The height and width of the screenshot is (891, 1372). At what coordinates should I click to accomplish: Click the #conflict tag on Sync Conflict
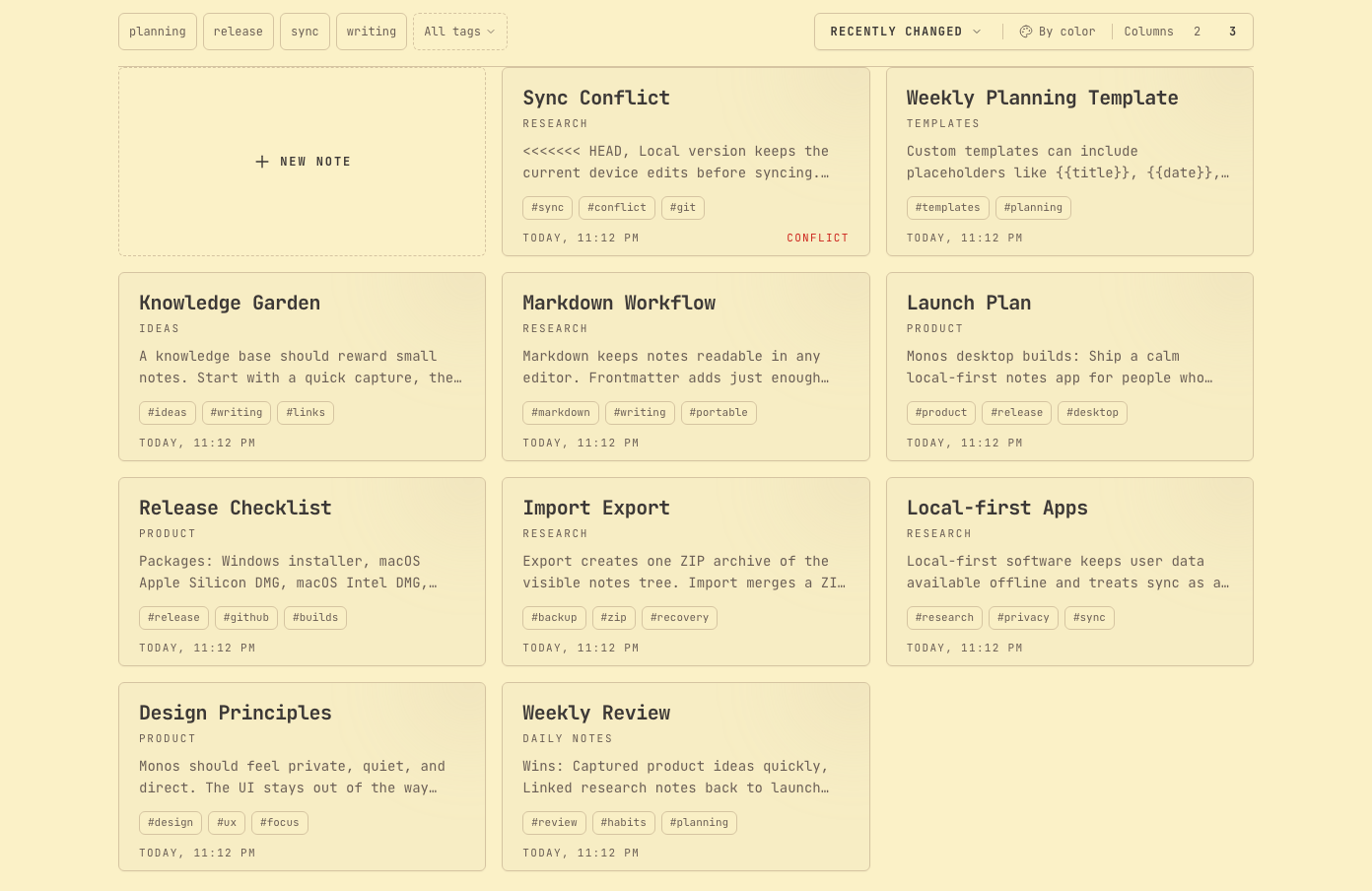coord(617,208)
